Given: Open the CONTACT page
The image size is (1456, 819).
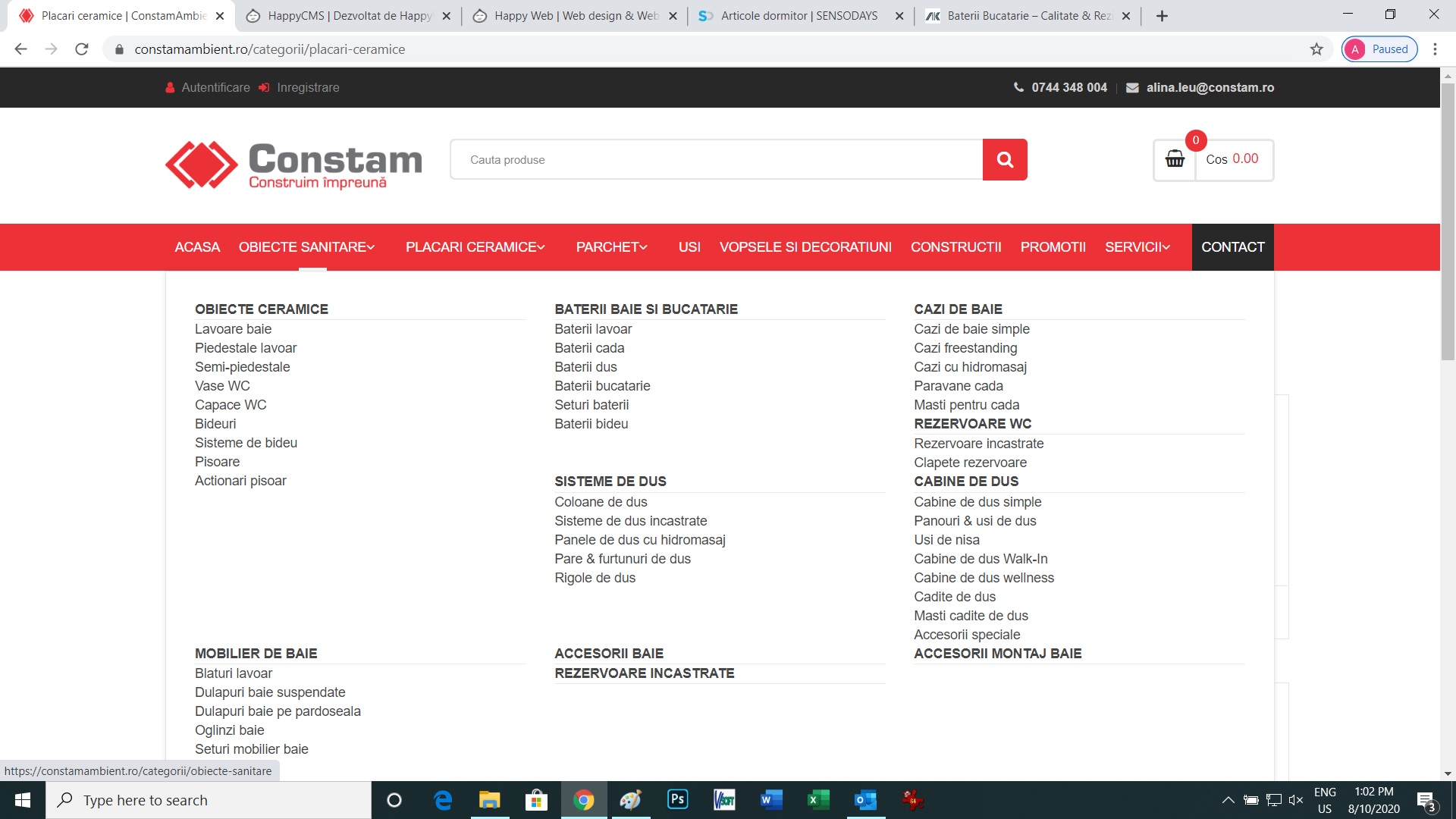Looking at the screenshot, I should [1233, 247].
